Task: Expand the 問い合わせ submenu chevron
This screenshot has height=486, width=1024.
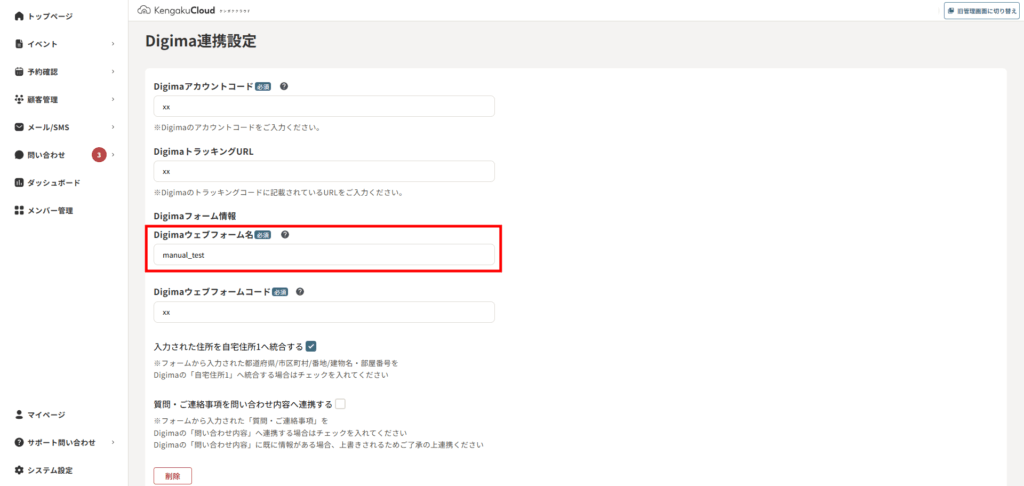Action: [113, 155]
